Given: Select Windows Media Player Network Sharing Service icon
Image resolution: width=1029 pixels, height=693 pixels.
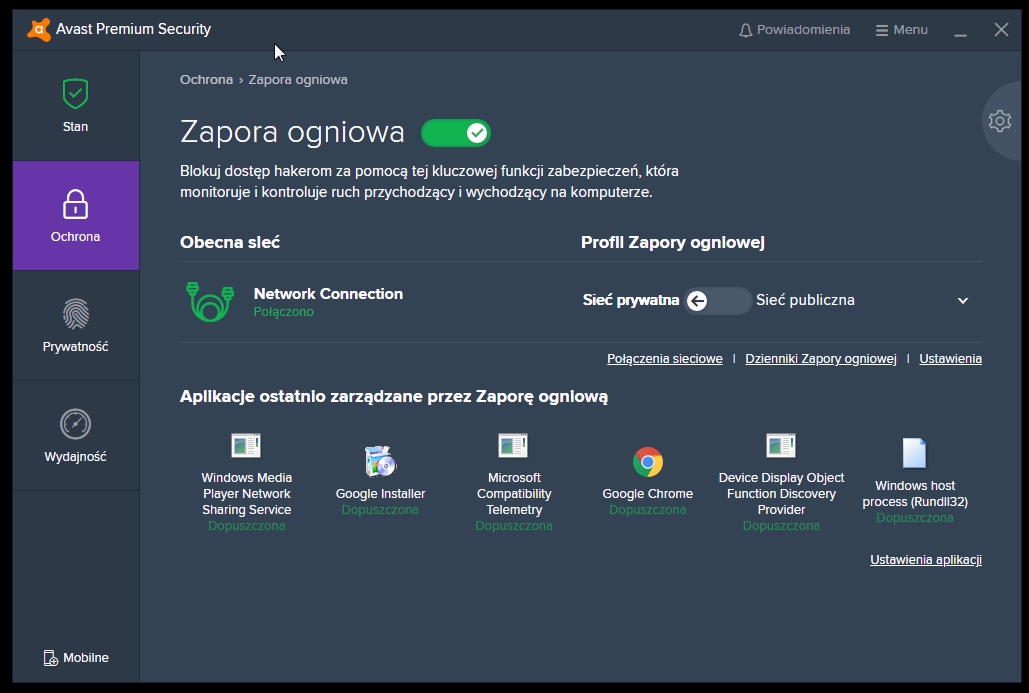Looking at the screenshot, I should tap(246, 446).
